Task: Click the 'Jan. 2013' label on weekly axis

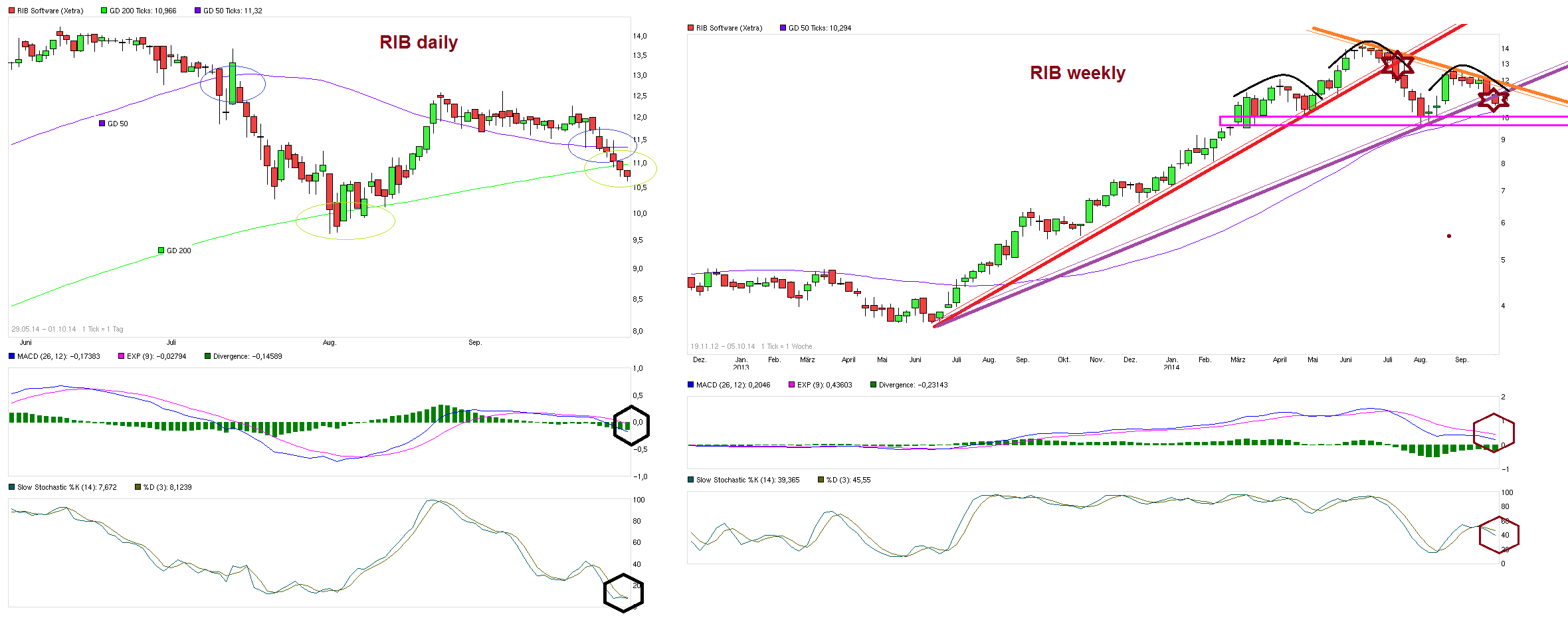Action: pyautogui.click(x=741, y=363)
